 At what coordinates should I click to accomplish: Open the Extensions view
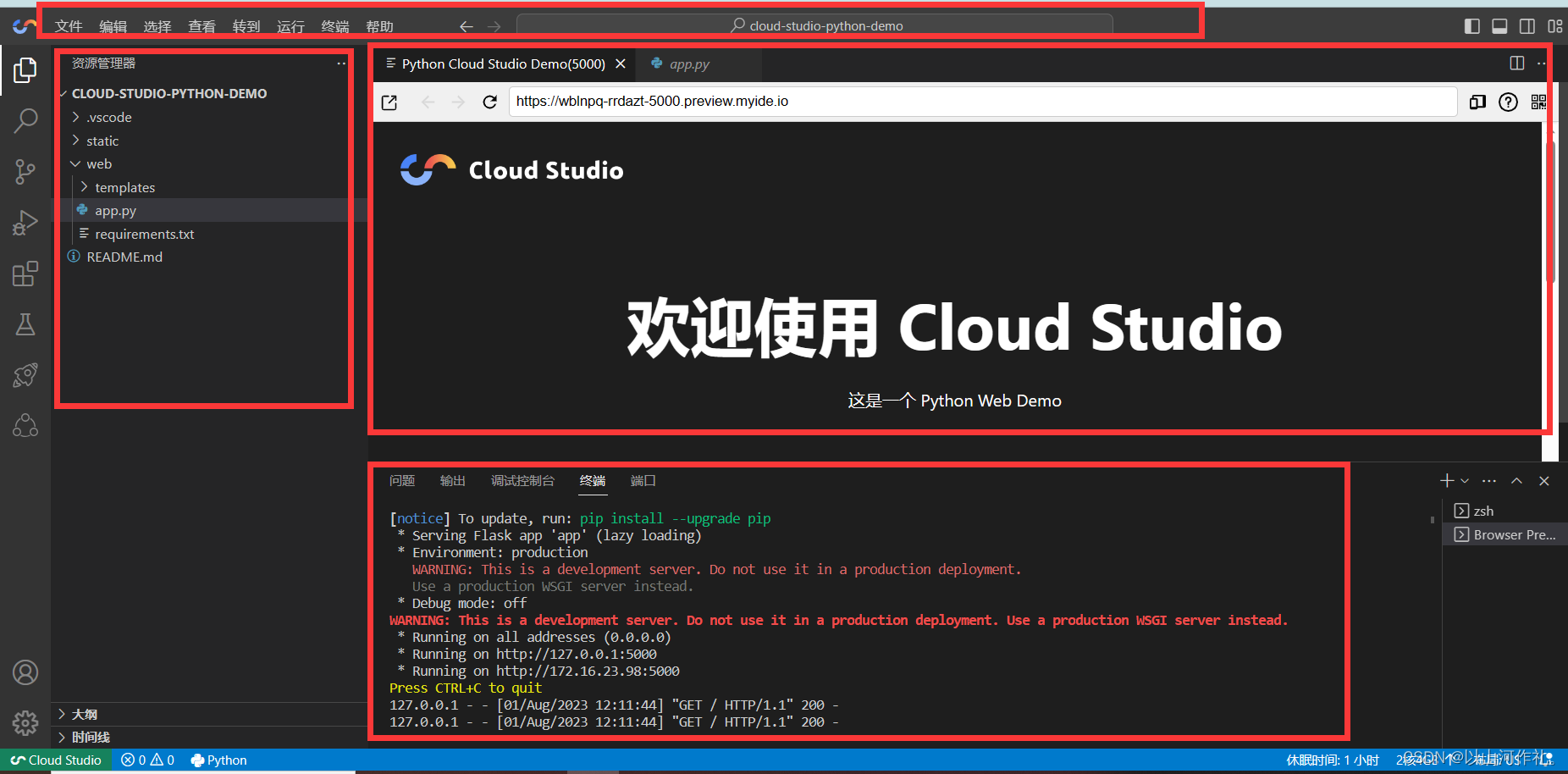tap(25, 274)
